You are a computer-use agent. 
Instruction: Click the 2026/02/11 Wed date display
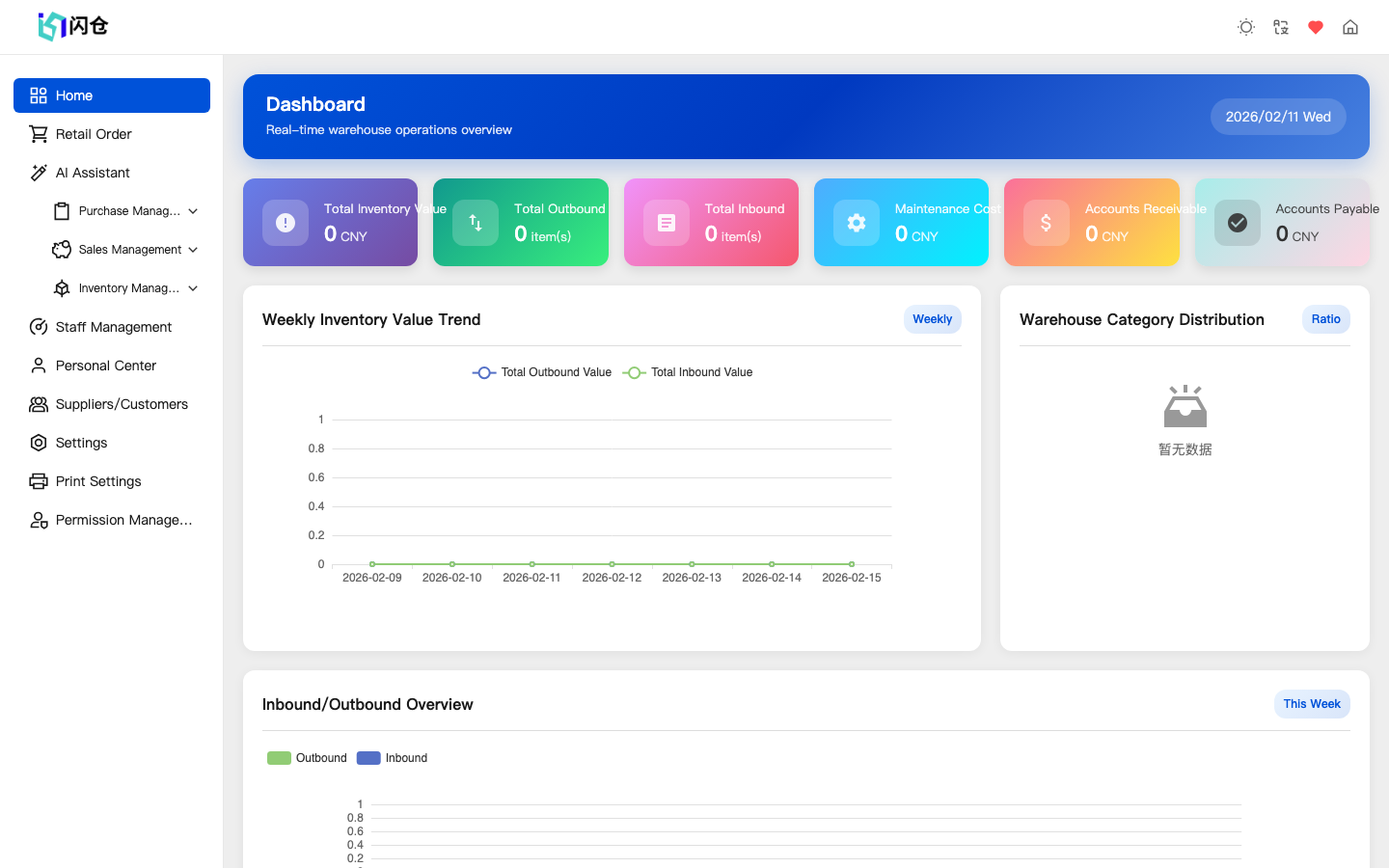pos(1278,116)
